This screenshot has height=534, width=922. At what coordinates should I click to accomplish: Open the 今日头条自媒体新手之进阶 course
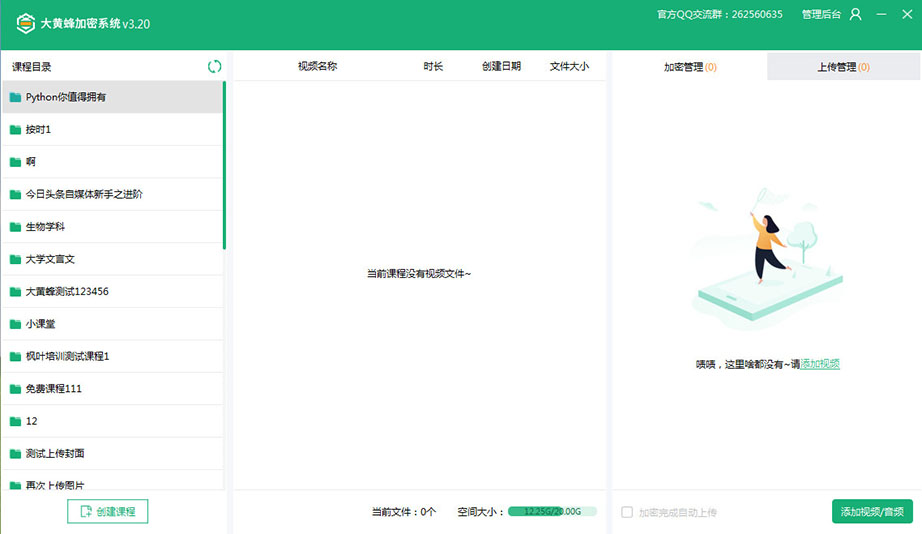tap(84, 194)
